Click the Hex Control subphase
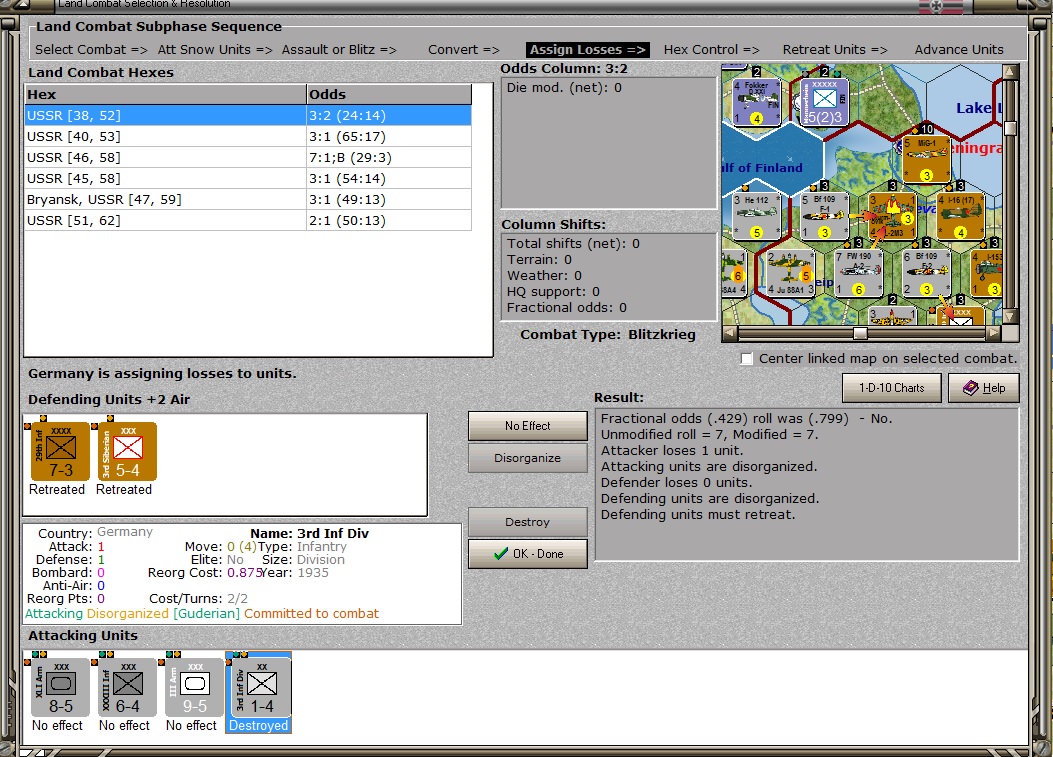The height and width of the screenshot is (757, 1053). click(711, 50)
